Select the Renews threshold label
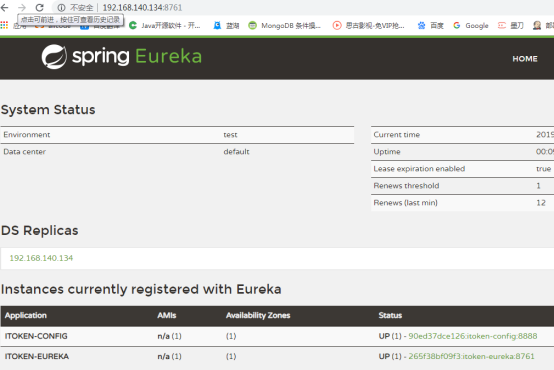The width and height of the screenshot is (554, 370). 406,186
